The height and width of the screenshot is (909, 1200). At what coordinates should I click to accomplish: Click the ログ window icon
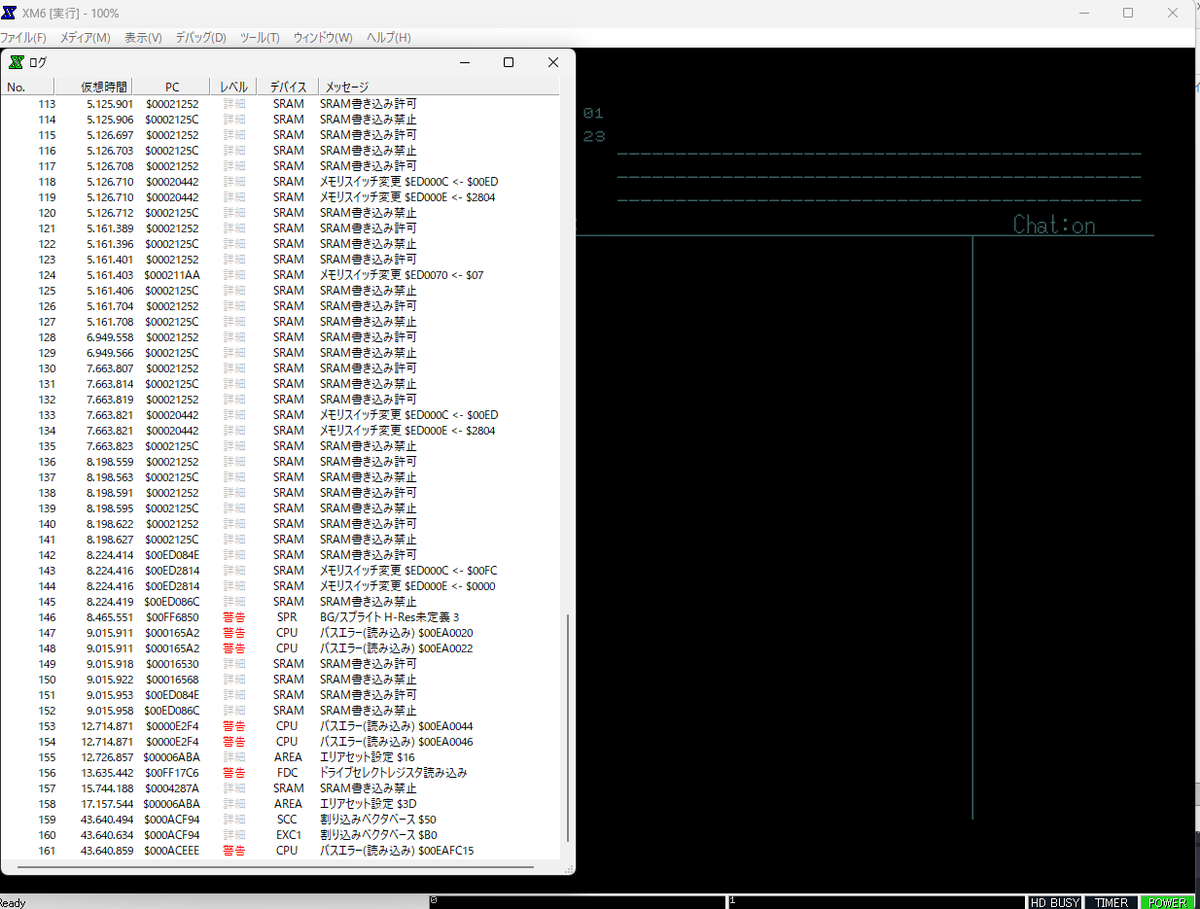(16, 62)
